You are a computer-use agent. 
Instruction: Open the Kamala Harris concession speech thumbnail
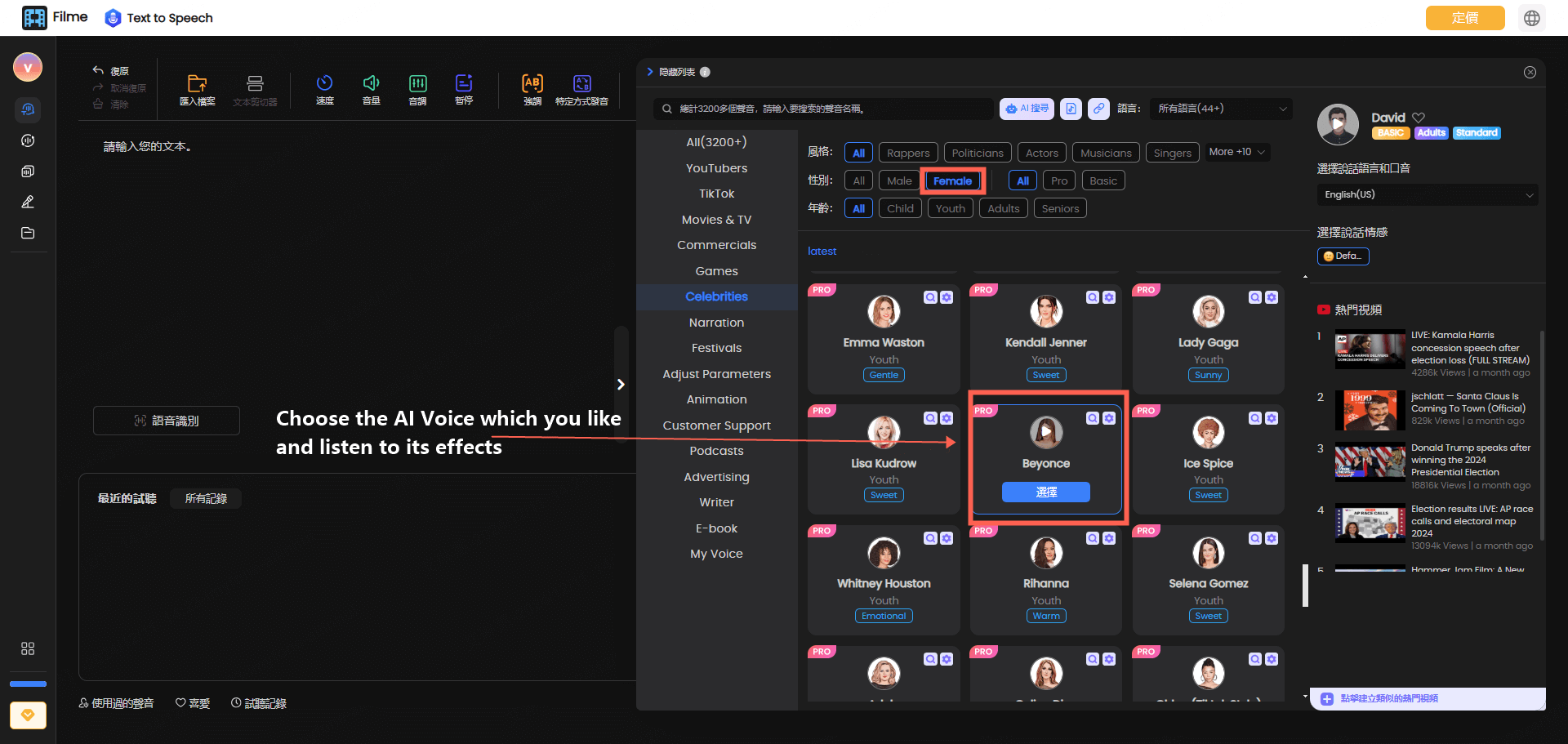[x=1370, y=350]
